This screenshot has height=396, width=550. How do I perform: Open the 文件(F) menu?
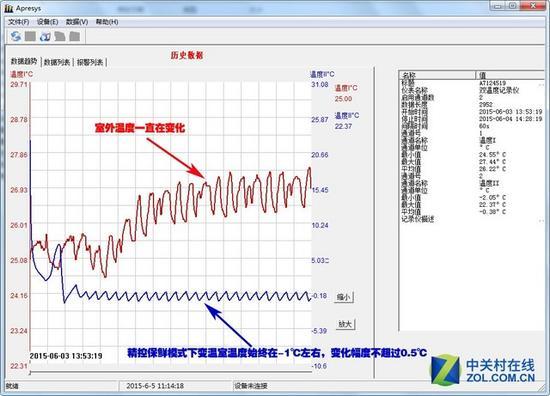point(19,22)
